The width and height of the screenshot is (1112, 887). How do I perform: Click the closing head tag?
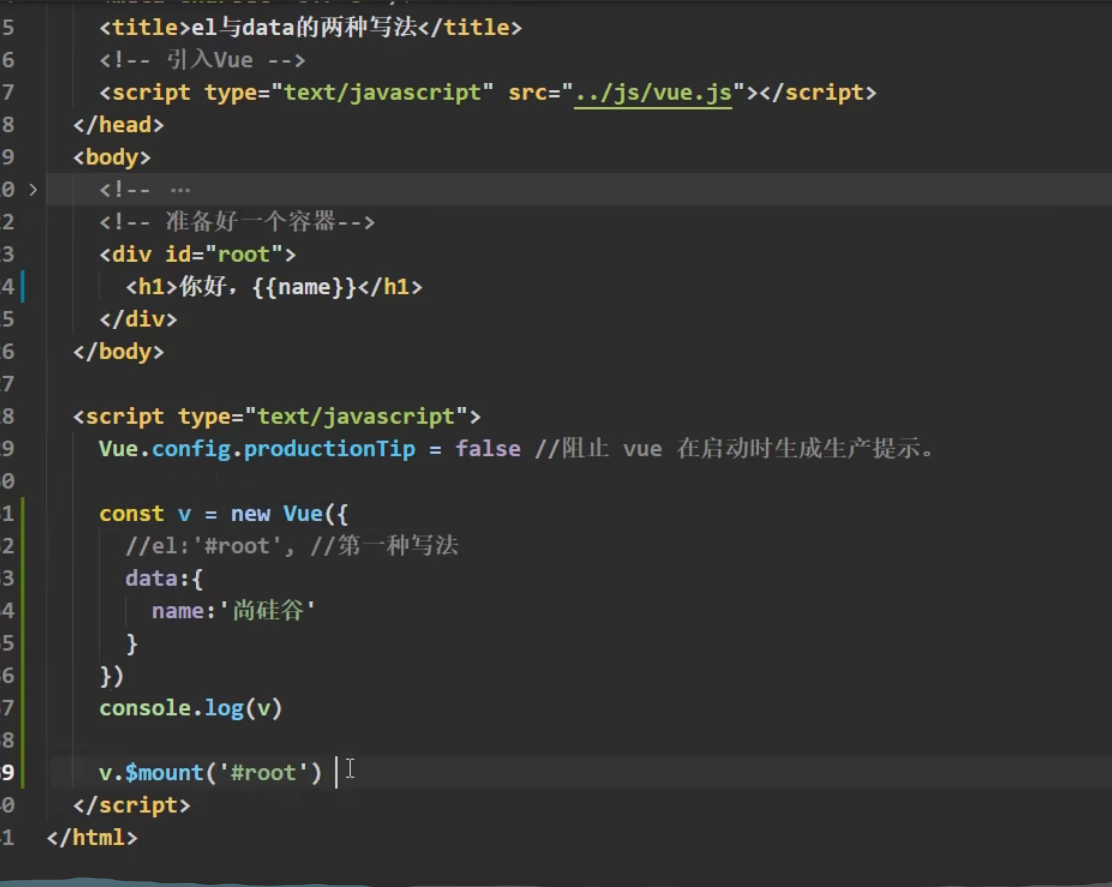click(118, 125)
